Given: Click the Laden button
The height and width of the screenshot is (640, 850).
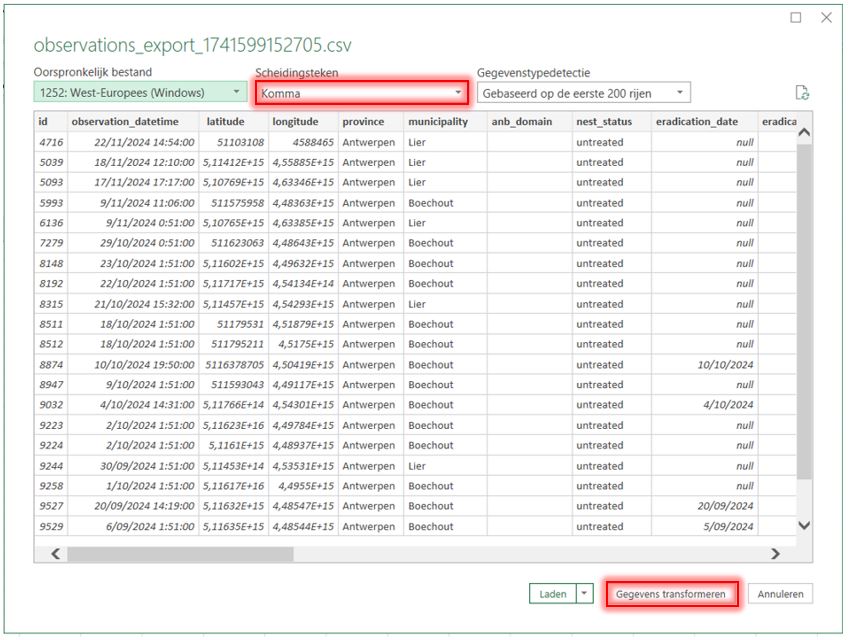Looking at the screenshot, I should [x=552, y=593].
